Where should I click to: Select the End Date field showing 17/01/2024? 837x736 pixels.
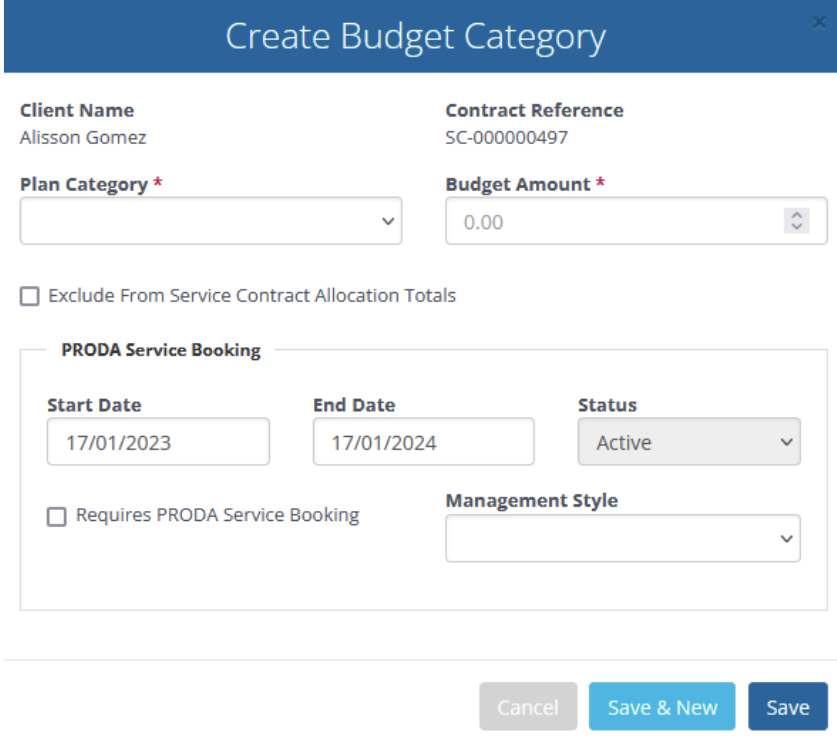(424, 442)
